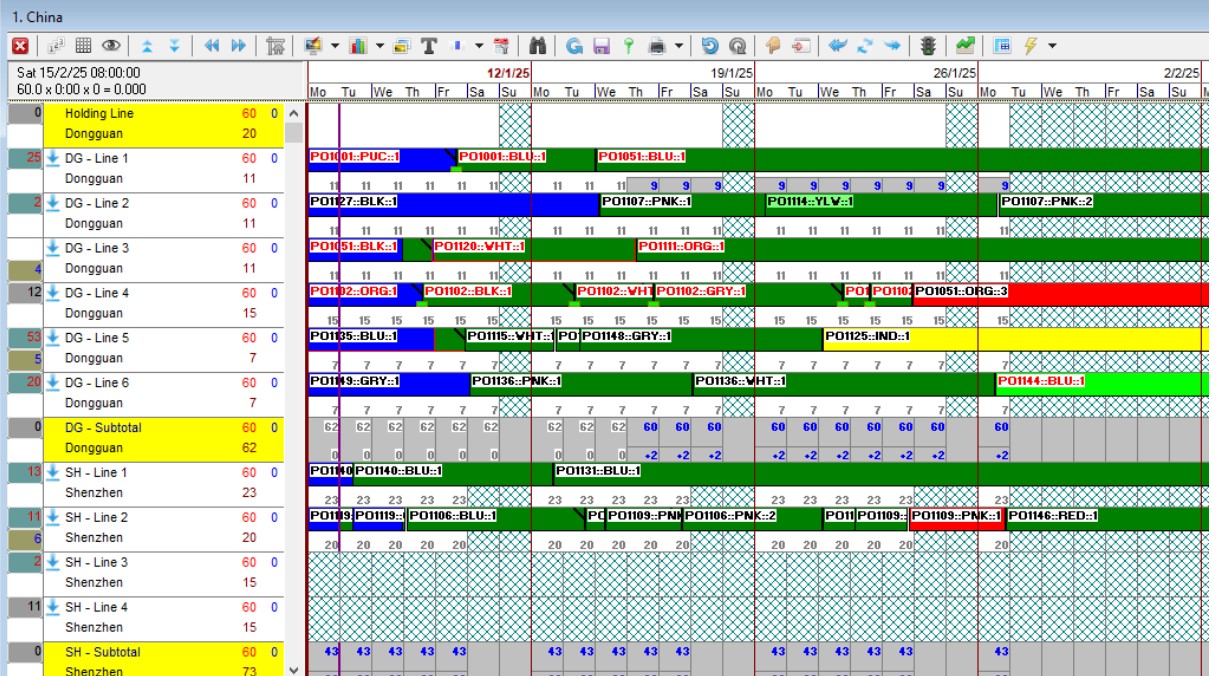Toggle the expand-up arrows icon
Screen dimensions: 1212x676
tap(147, 44)
